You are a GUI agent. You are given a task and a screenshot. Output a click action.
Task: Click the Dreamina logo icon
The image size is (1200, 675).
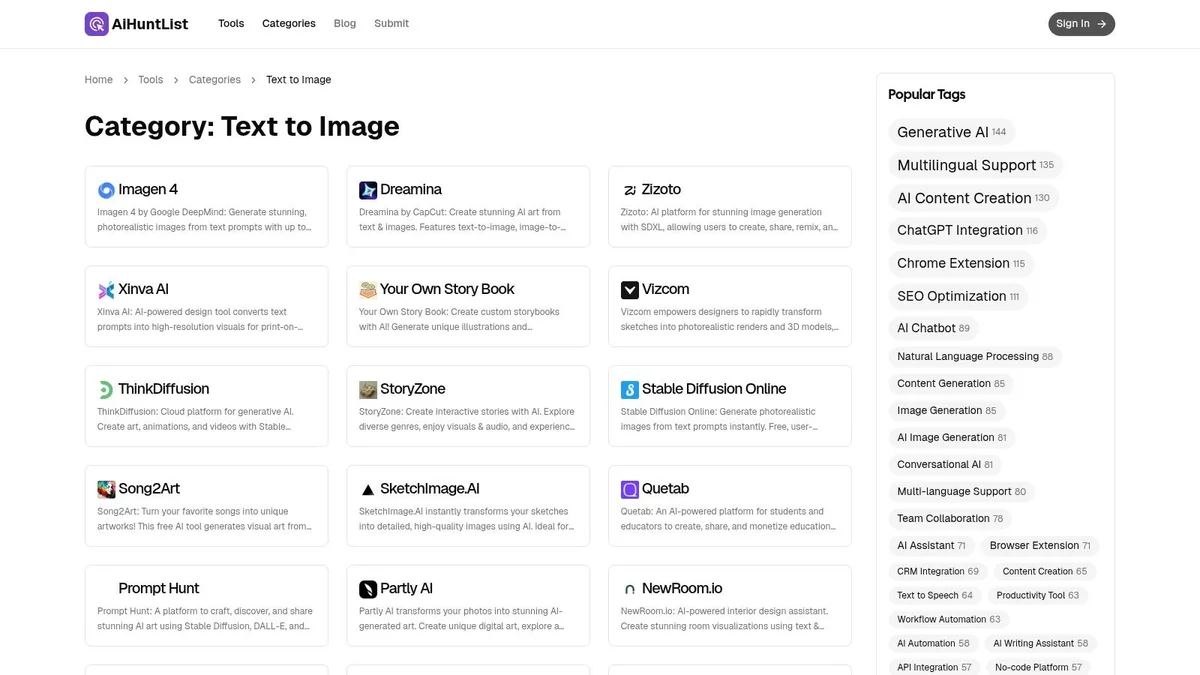368,190
